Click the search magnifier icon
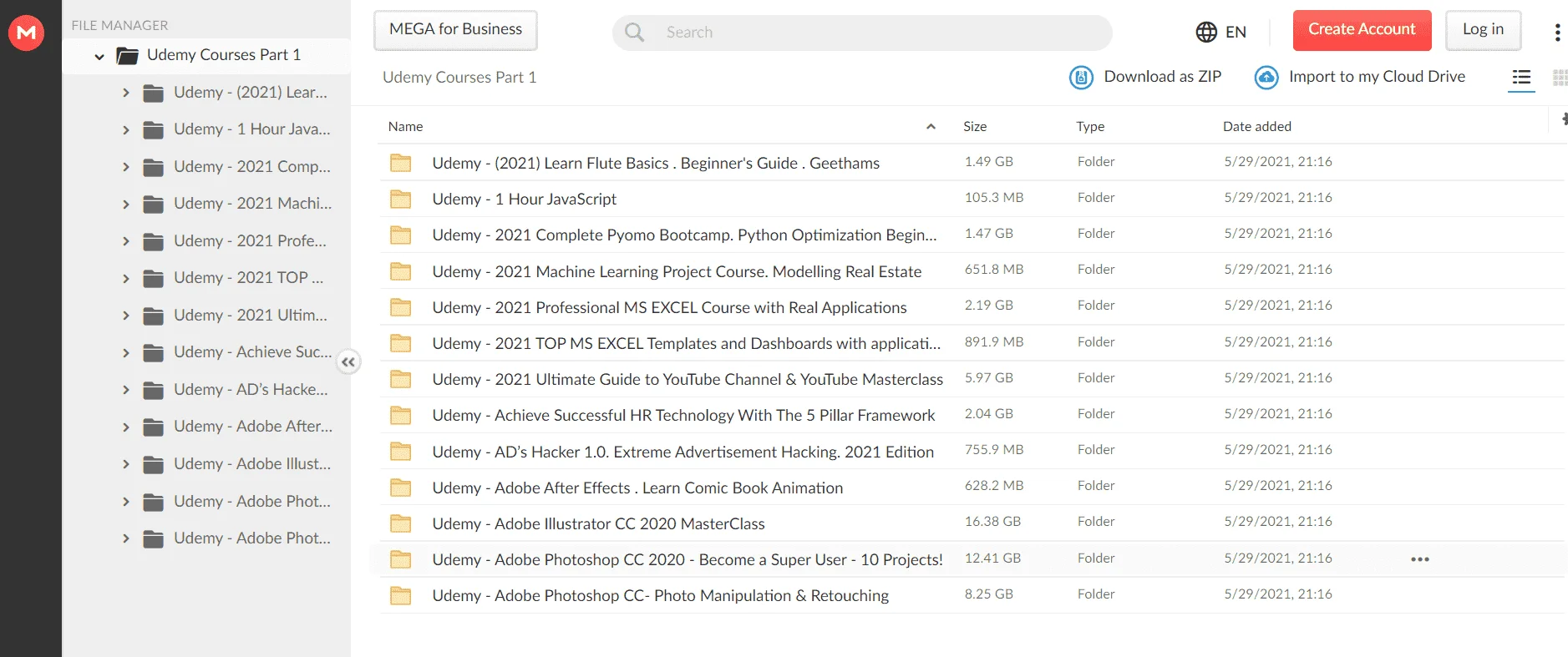Screen dimensions: 1568x657 tap(635, 33)
